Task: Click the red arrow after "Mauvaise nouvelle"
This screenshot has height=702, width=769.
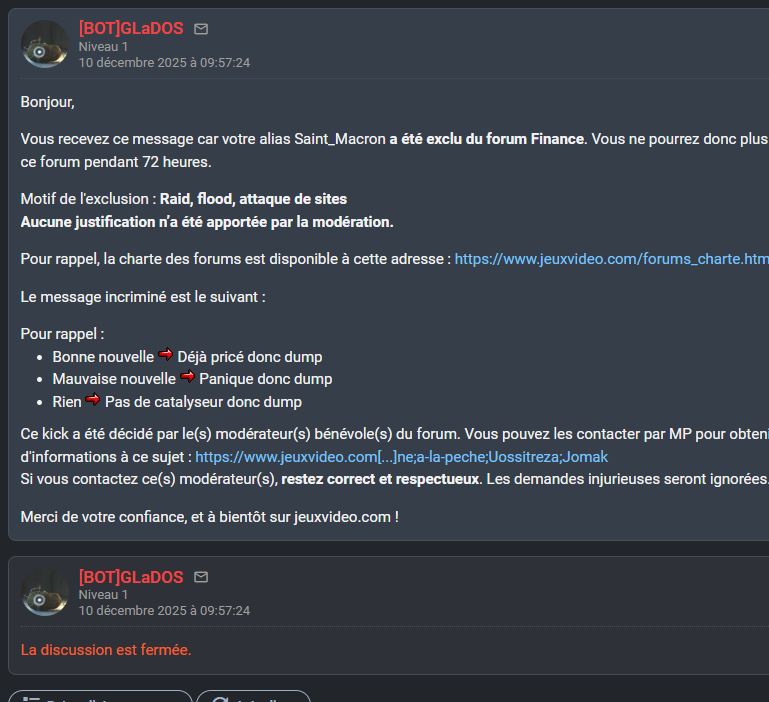Action: click(188, 379)
